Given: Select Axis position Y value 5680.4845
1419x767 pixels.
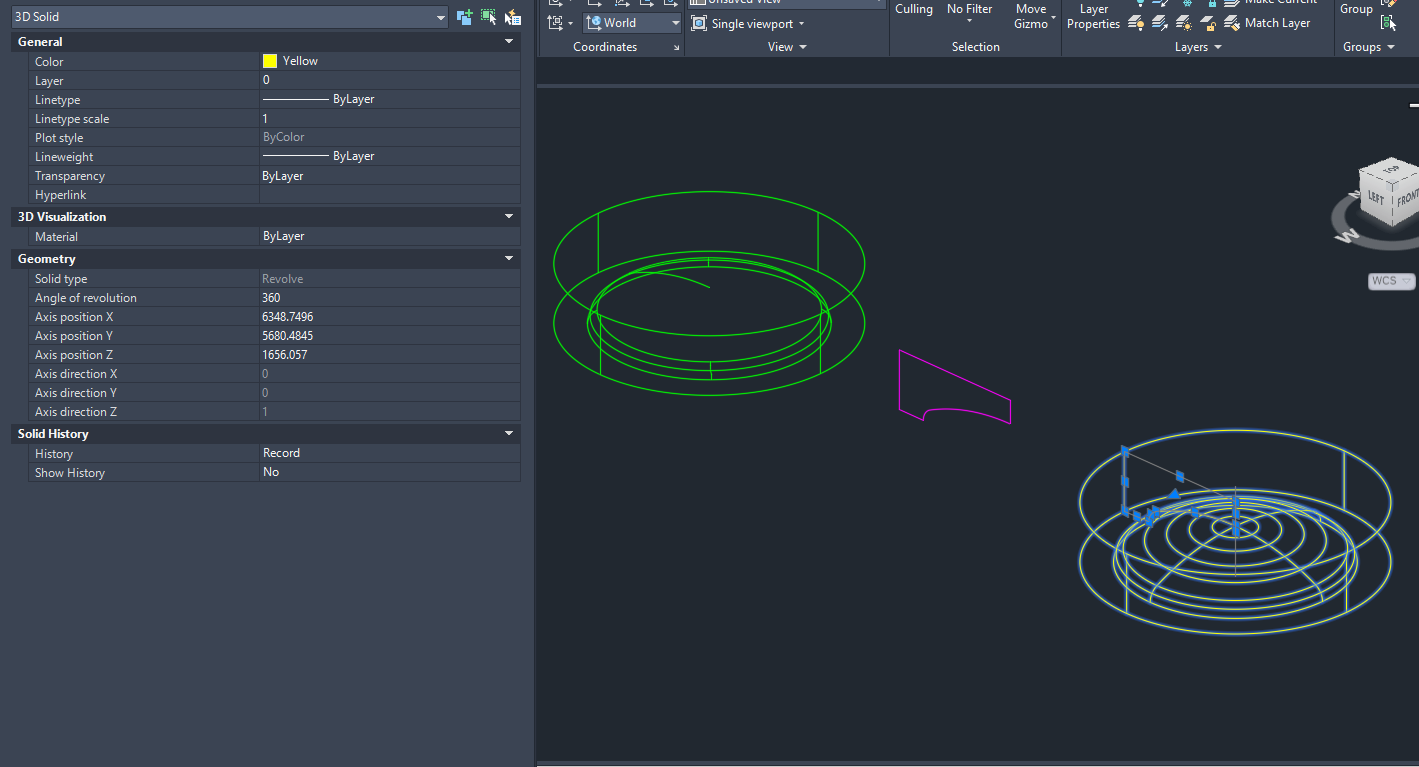Looking at the screenshot, I should tap(390, 336).
